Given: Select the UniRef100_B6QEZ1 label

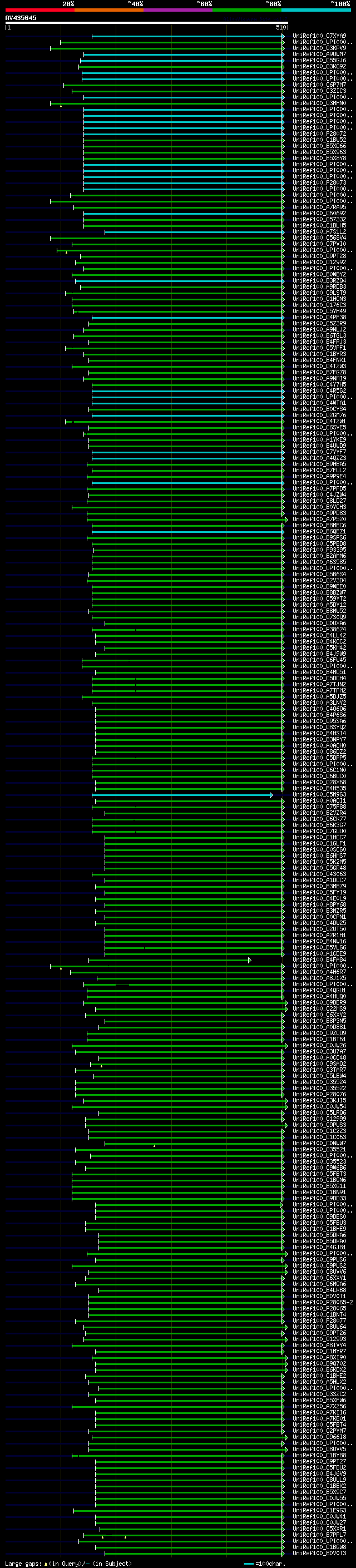Looking at the screenshot, I should 319,531.
